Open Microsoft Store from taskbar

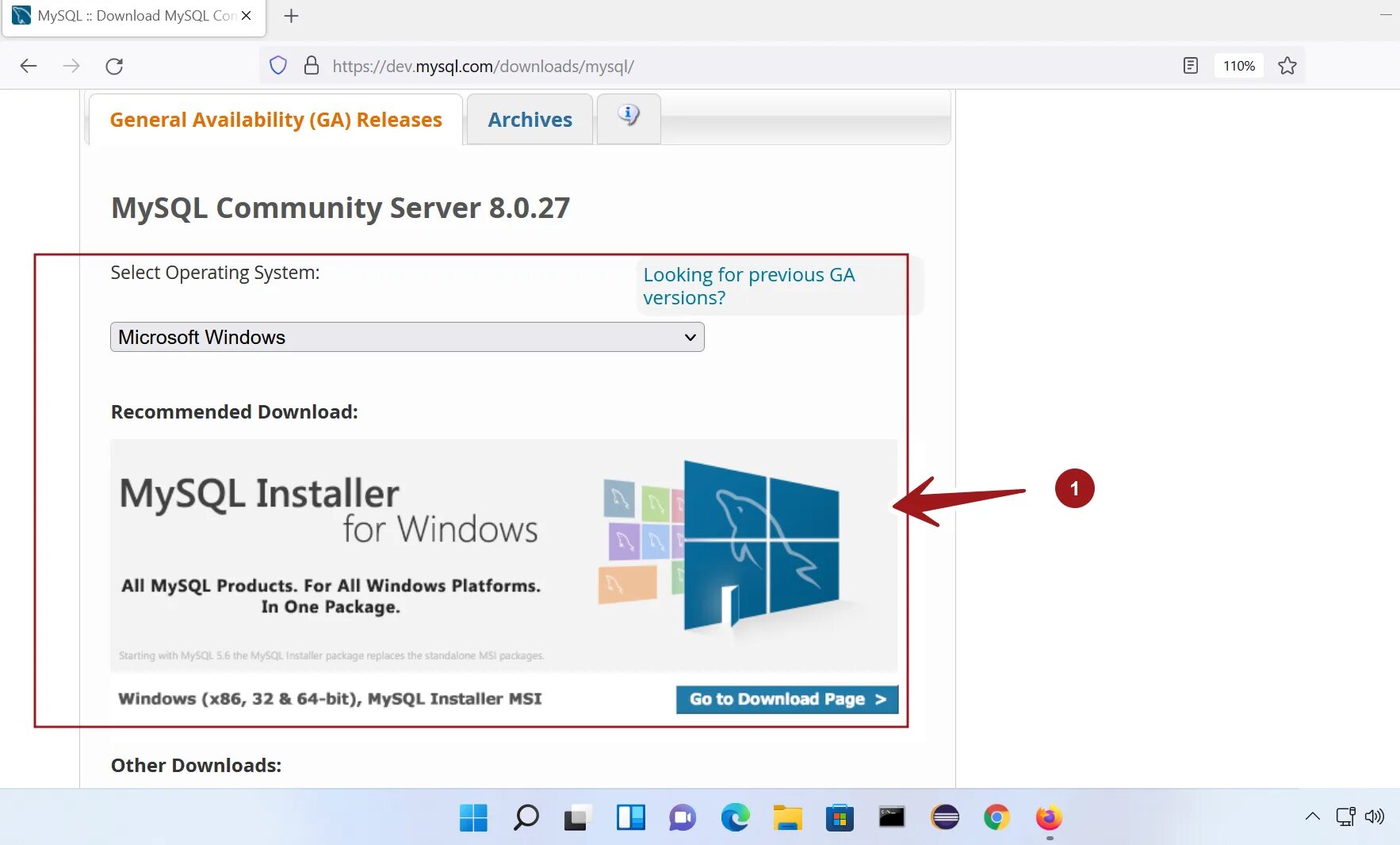(x=840, y=817)
